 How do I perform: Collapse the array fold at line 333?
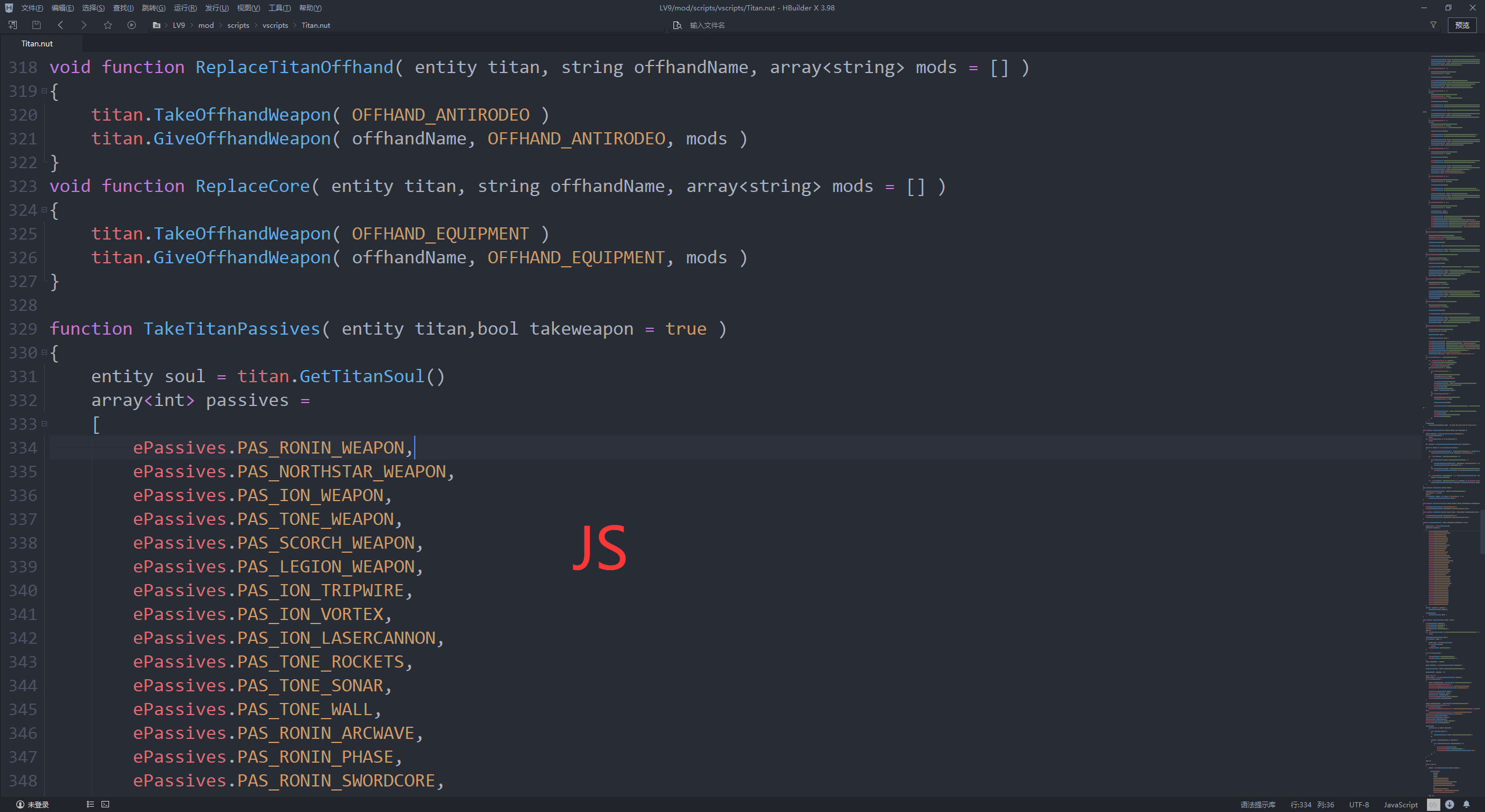click(44, 424)
